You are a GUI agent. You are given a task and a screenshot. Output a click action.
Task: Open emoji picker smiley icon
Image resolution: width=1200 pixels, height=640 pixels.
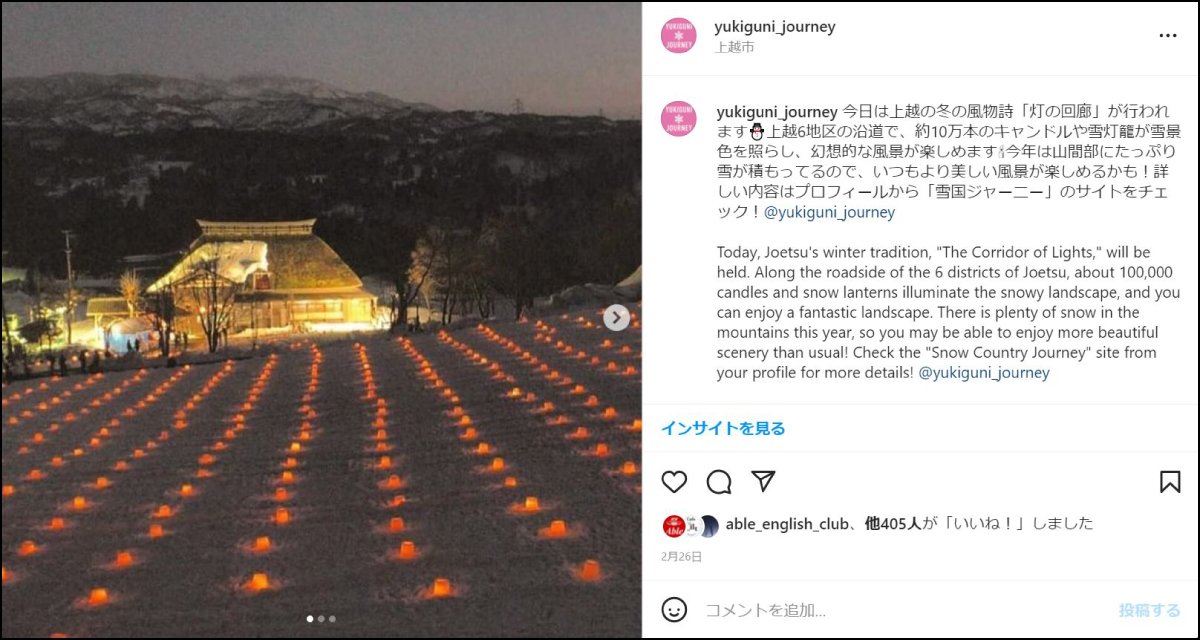click(x=675, y=609)
